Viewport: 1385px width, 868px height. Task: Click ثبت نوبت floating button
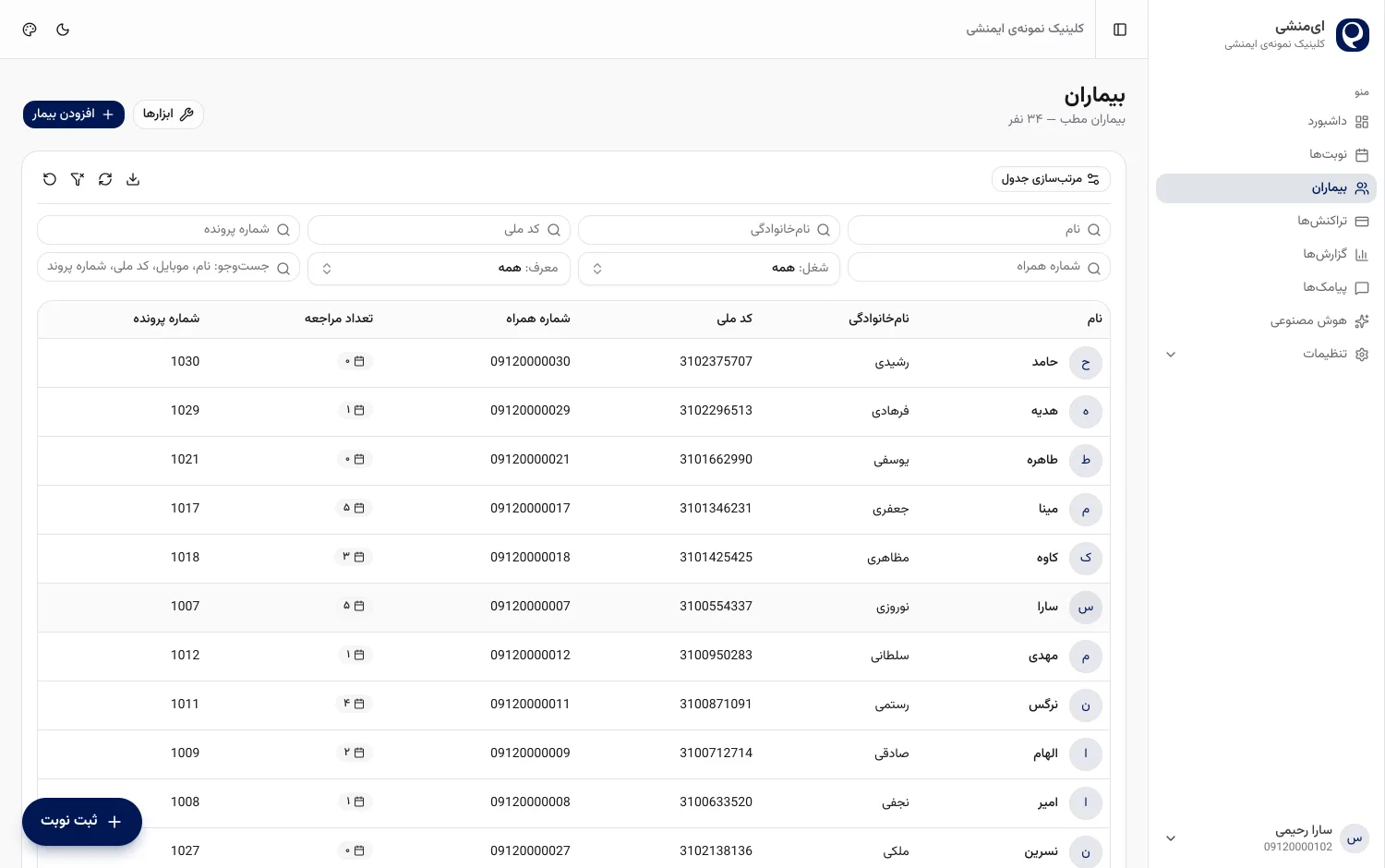82,822
